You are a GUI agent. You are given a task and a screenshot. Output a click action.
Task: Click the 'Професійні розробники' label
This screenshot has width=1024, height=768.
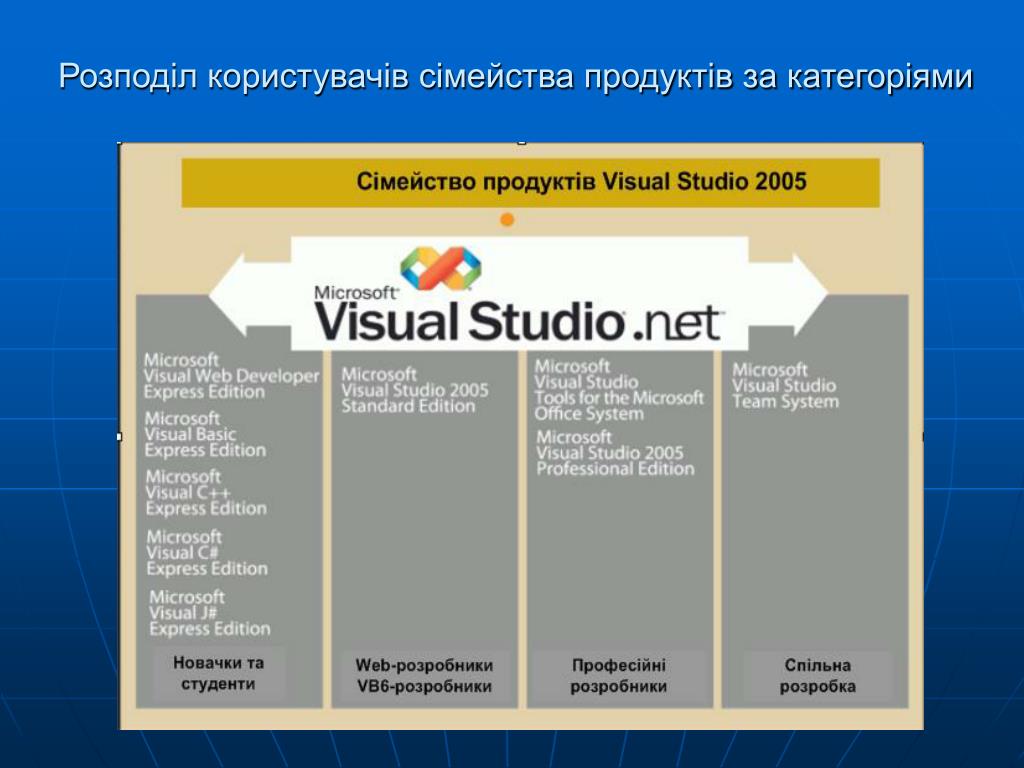[618, 676]
